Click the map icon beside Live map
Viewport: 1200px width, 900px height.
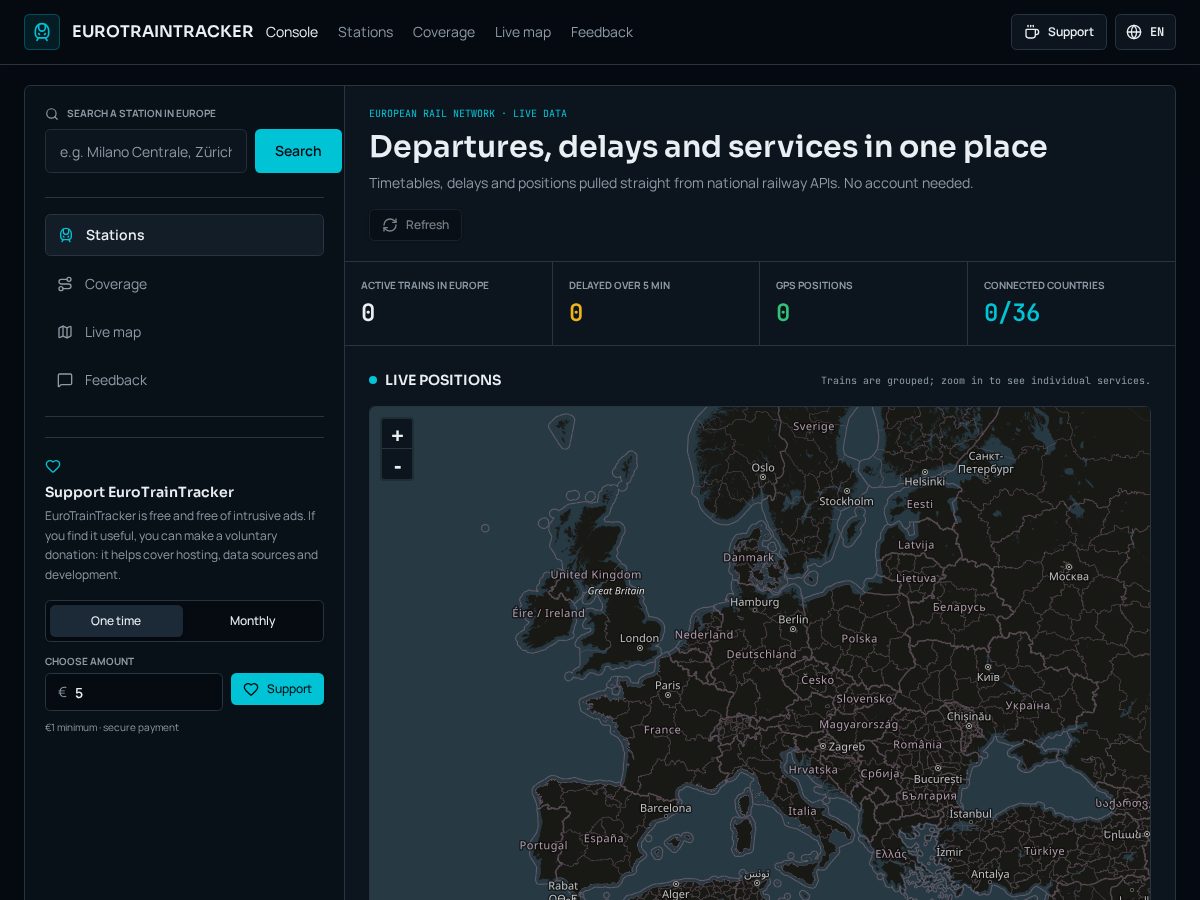[x=65, y=332]
